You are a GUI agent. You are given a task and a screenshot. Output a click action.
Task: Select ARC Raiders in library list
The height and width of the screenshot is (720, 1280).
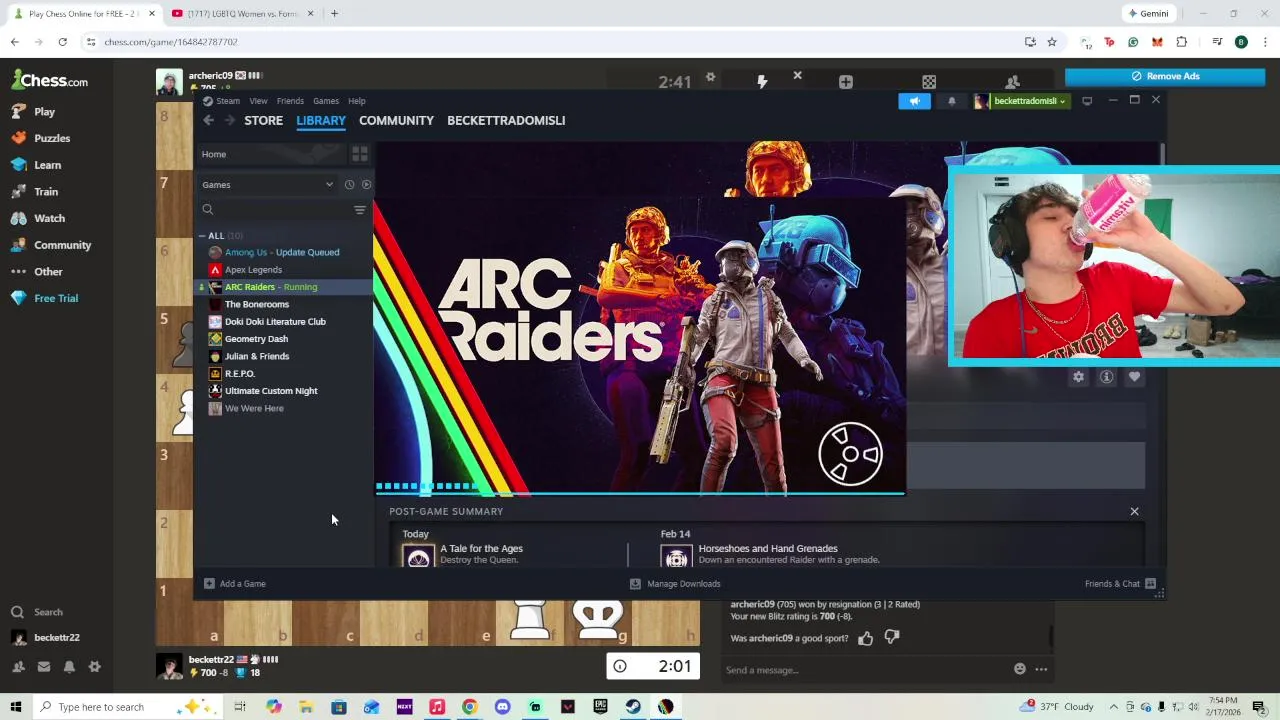(x=271, y=287)
